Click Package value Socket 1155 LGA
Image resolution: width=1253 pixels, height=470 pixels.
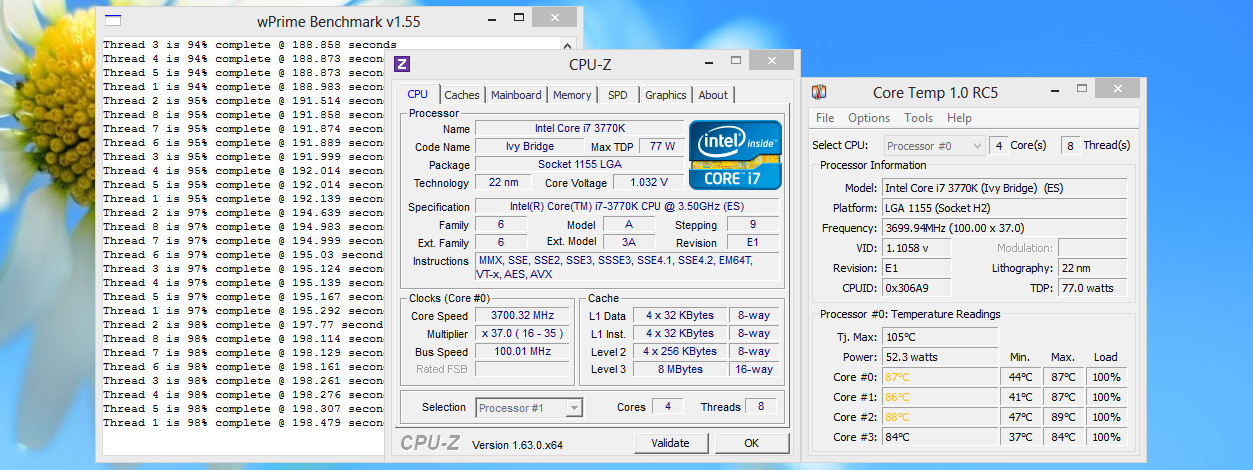click(579, 165)
